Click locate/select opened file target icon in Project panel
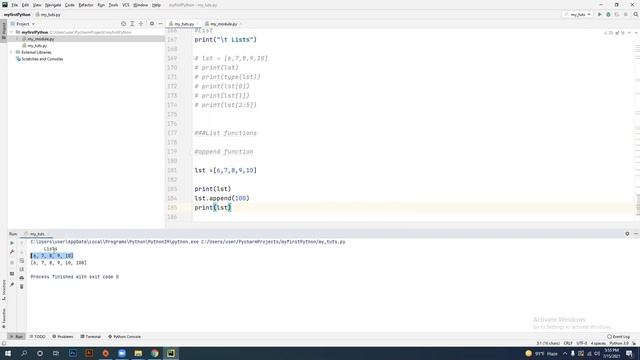Viewport: 640px width, 360px height. 123,24
